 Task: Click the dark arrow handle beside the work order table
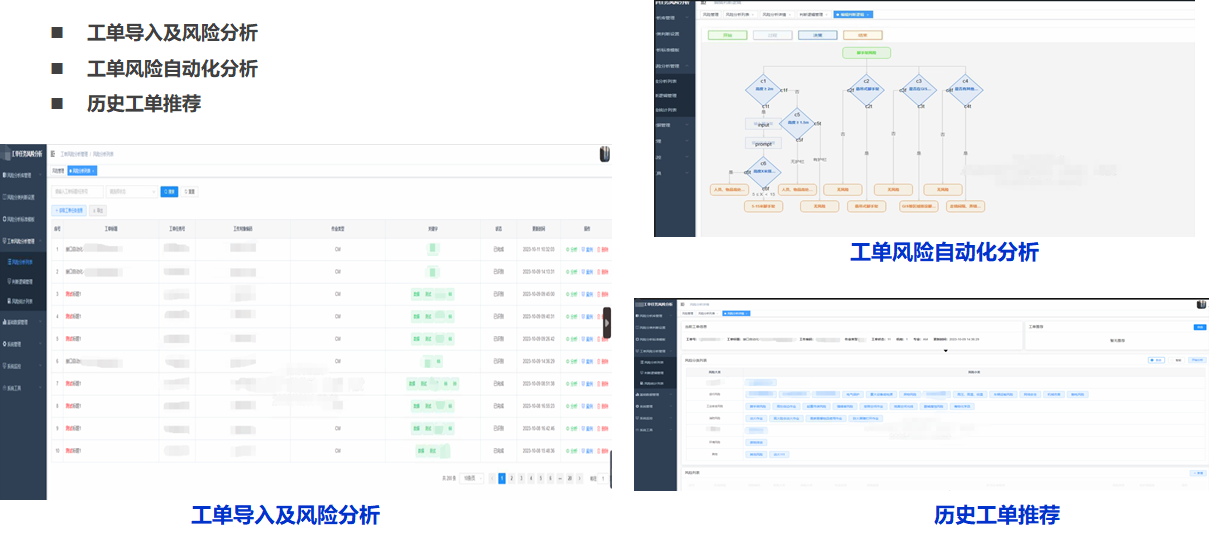coord(606,324)
